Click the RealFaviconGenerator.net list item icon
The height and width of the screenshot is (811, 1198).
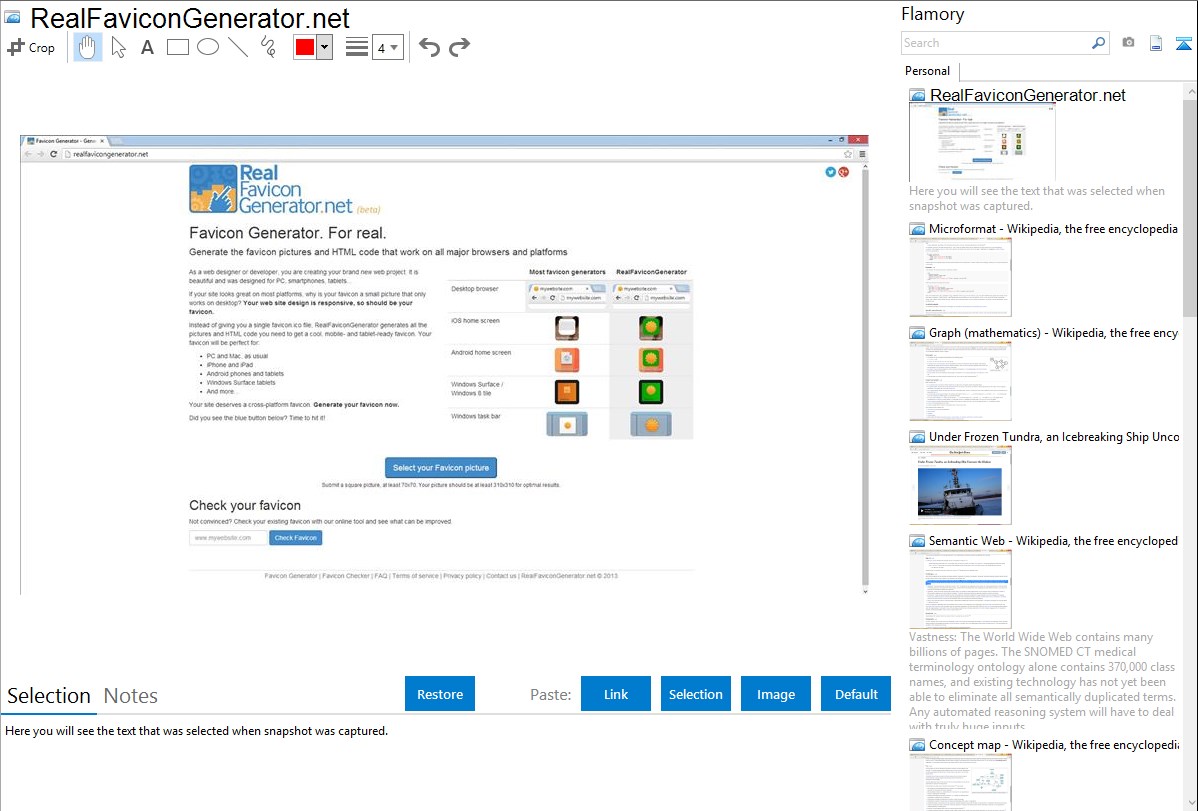918,96
